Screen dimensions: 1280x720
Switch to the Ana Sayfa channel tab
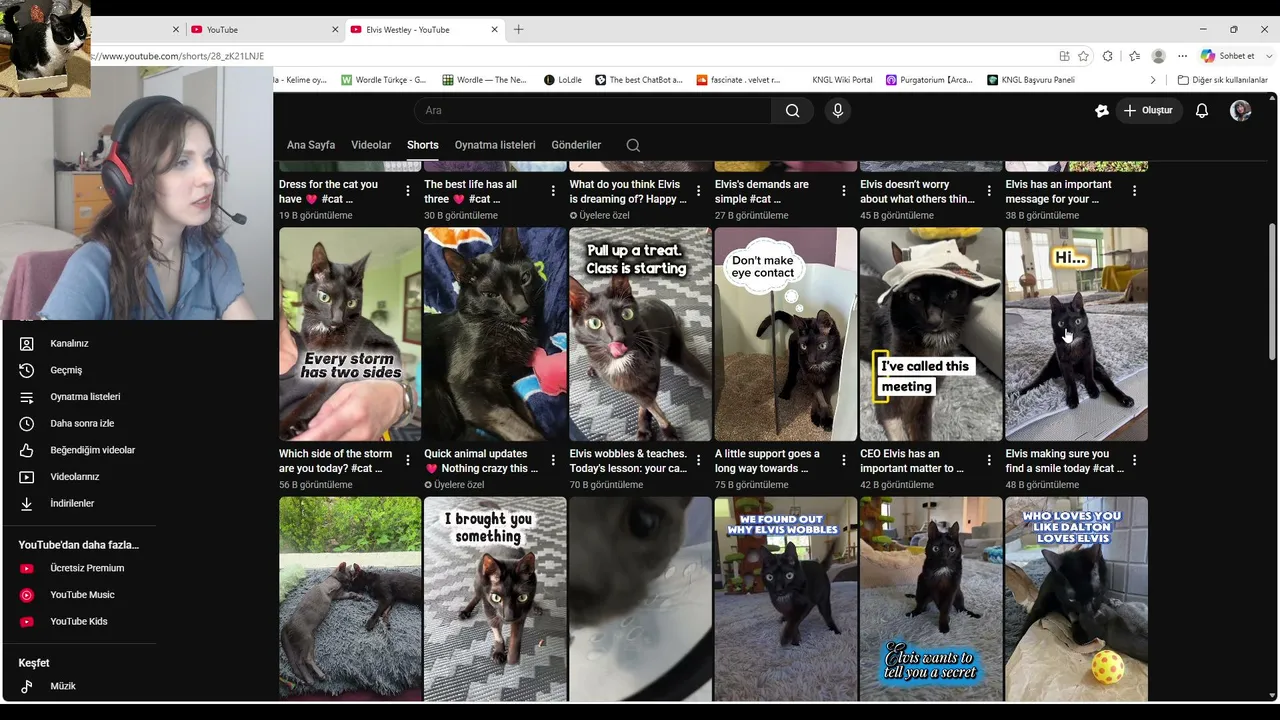[311, 145]
